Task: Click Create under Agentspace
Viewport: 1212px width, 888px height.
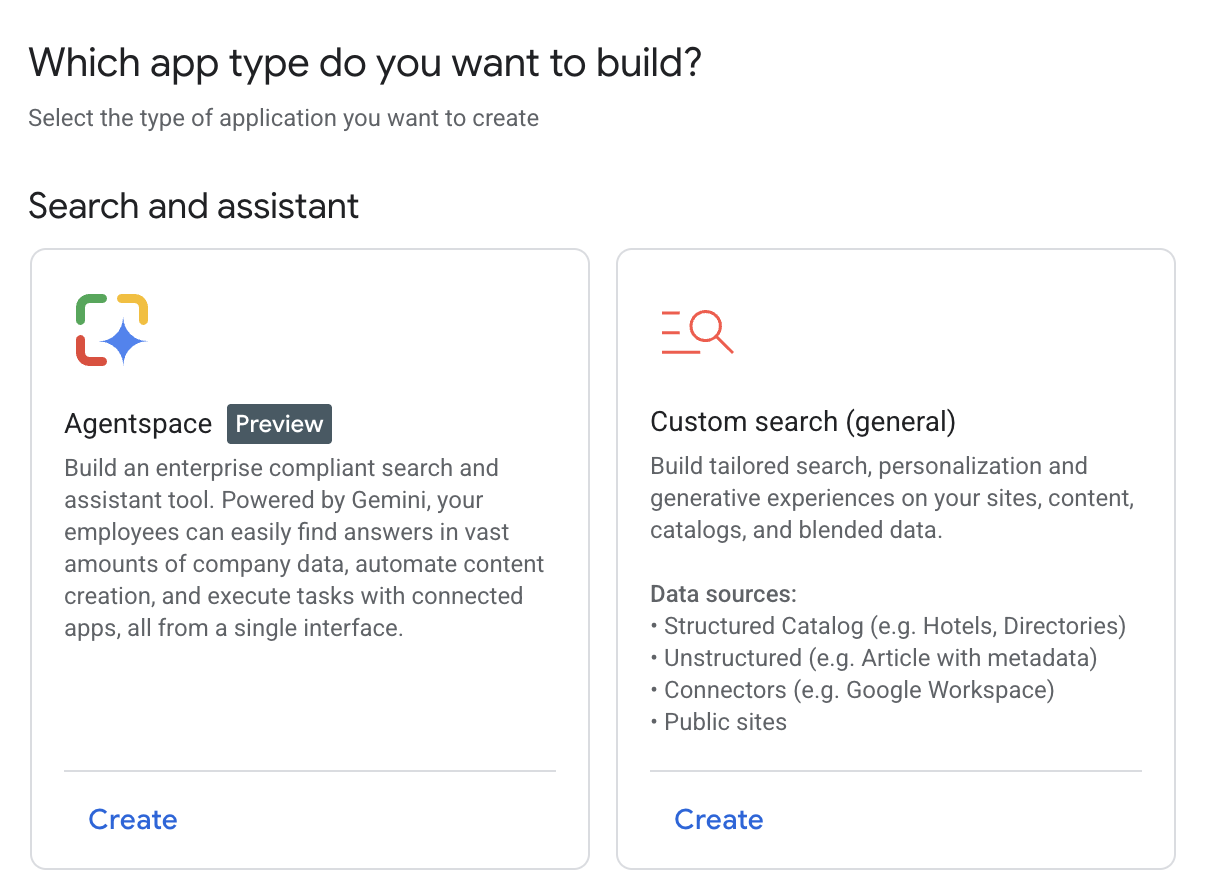Action: pyautogui.click(x=133, y=819)
